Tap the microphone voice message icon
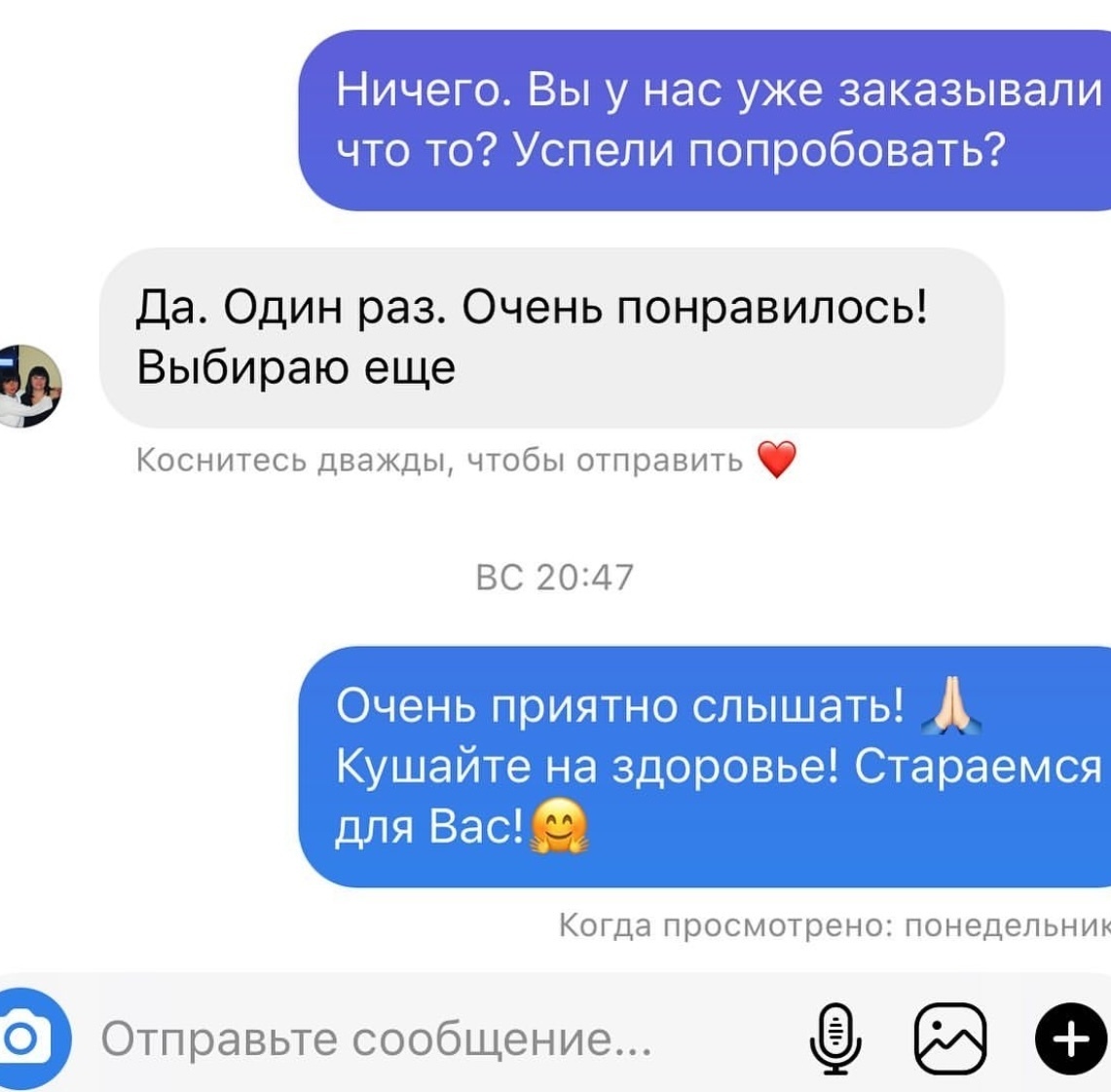The width and height of the screenshot is (1111, 1092). (x=836, y=1038)
